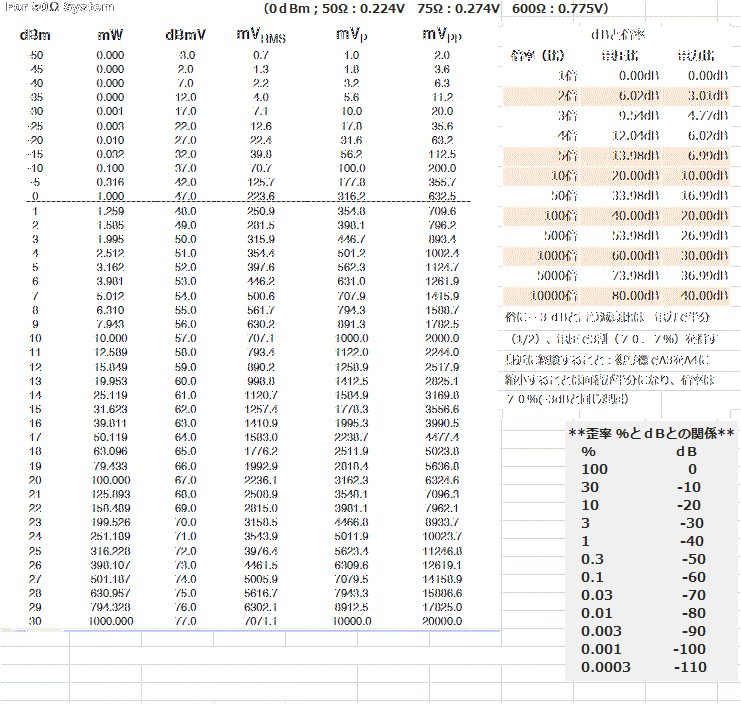Click mW value 501.187
This screenshot has width=741, height=704.
coord(110,579)
